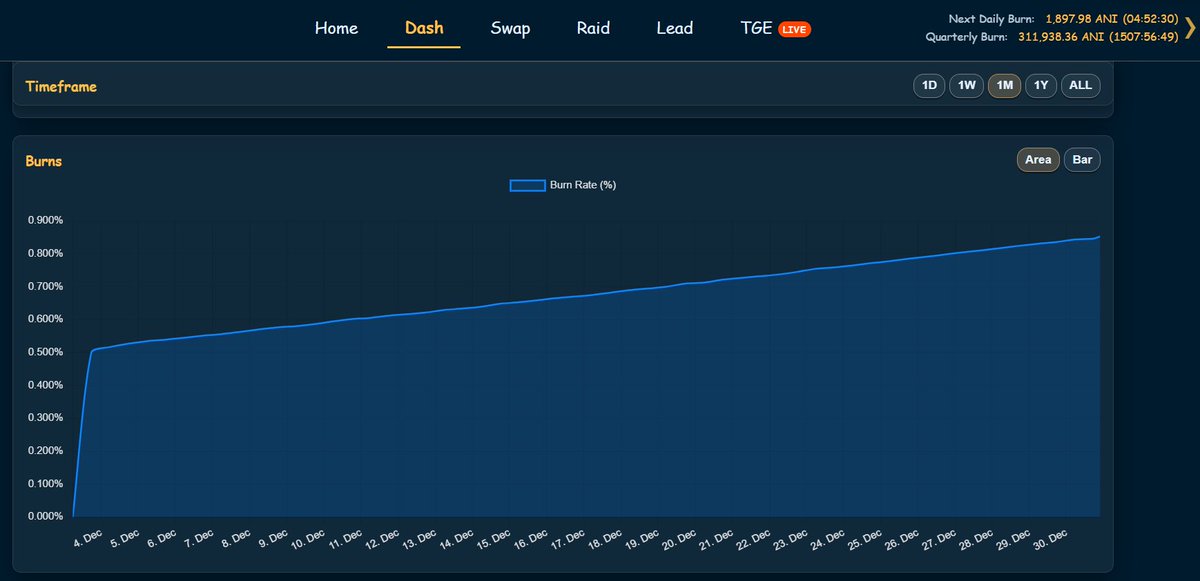
Task: Open the Raid section
Action: point(593,28)
